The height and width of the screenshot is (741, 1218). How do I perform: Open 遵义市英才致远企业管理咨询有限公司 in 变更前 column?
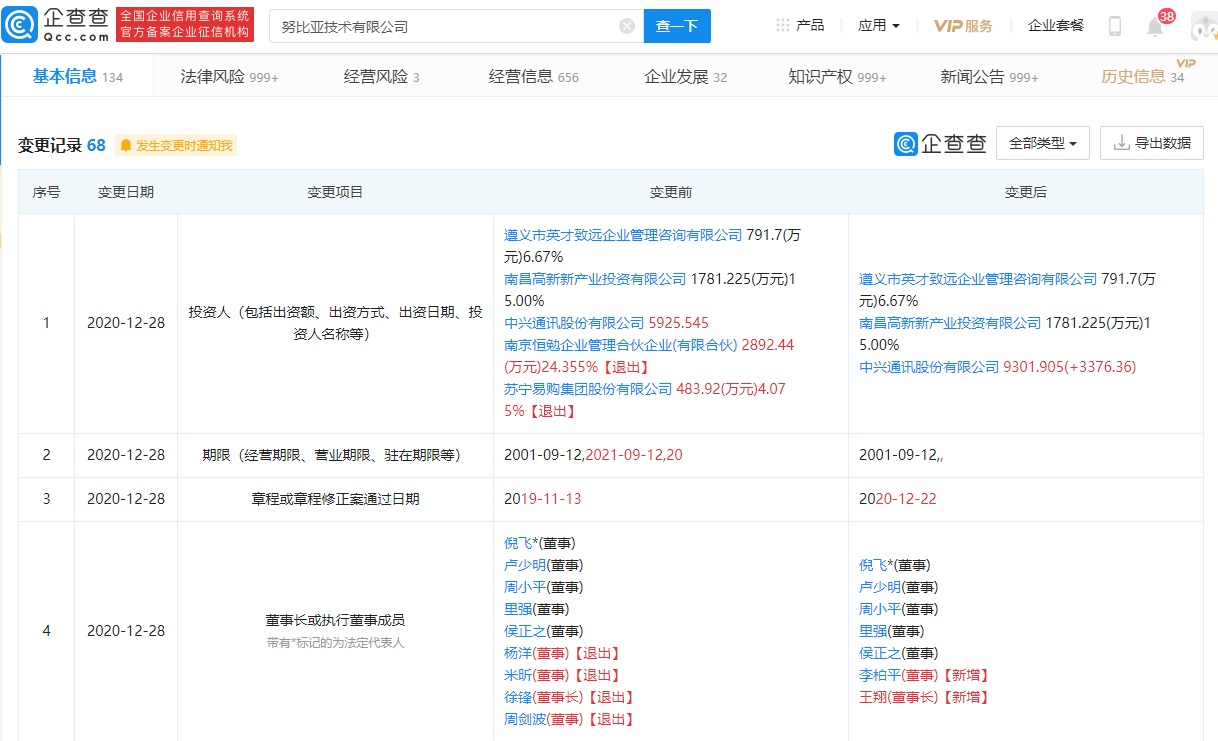[623, 235]
